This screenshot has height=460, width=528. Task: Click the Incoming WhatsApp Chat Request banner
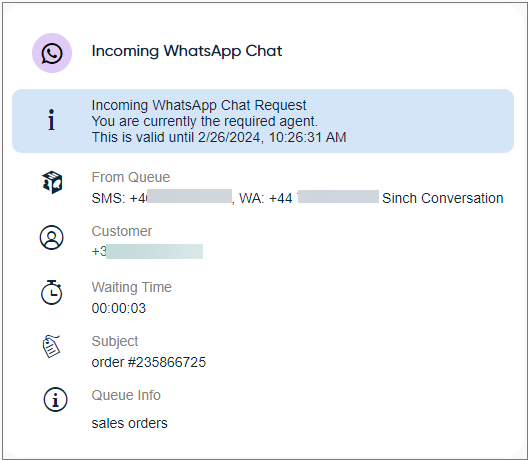[x=263, y=121]
